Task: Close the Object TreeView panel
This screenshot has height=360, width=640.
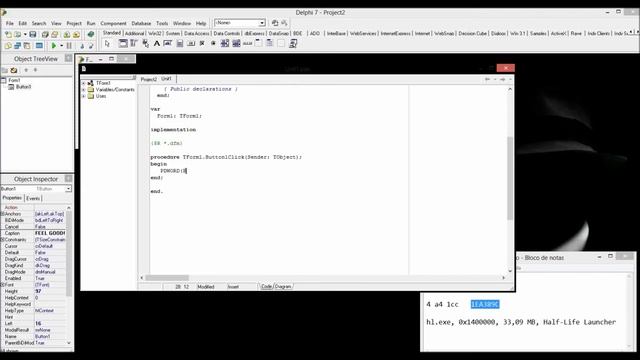Action: [x=69, y=58]
